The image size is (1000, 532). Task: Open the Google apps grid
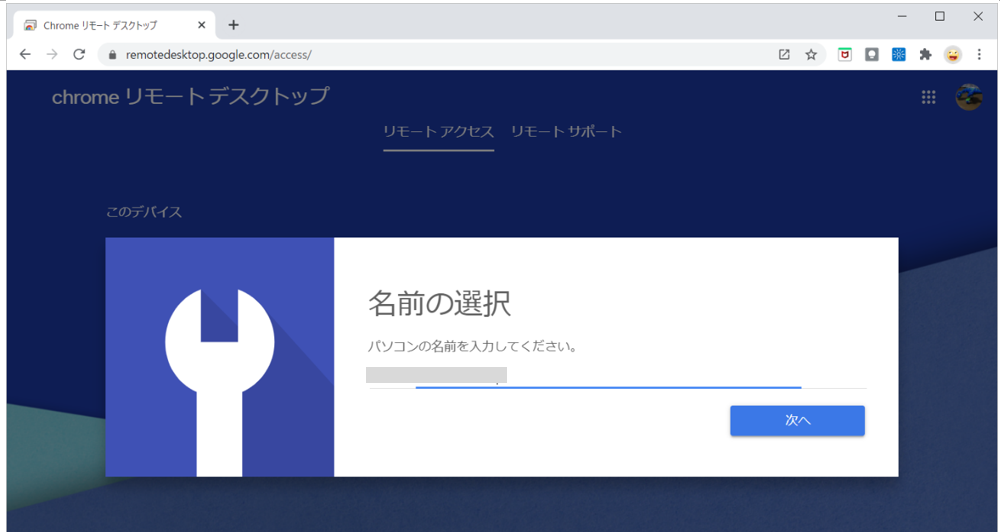(929, 97)
